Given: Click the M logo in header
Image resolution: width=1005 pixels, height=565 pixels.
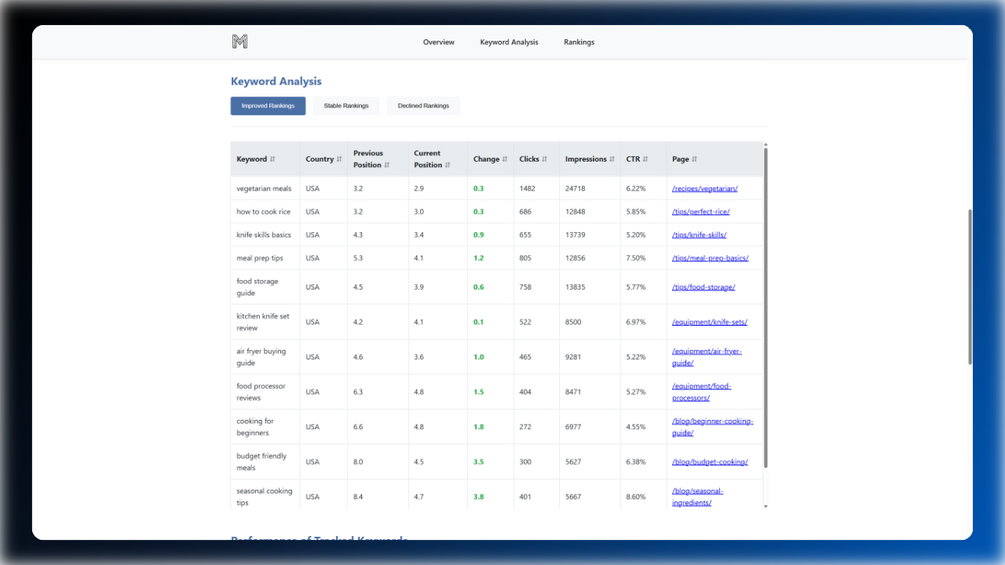Looking at the screenshot, I should coord(240,42).
